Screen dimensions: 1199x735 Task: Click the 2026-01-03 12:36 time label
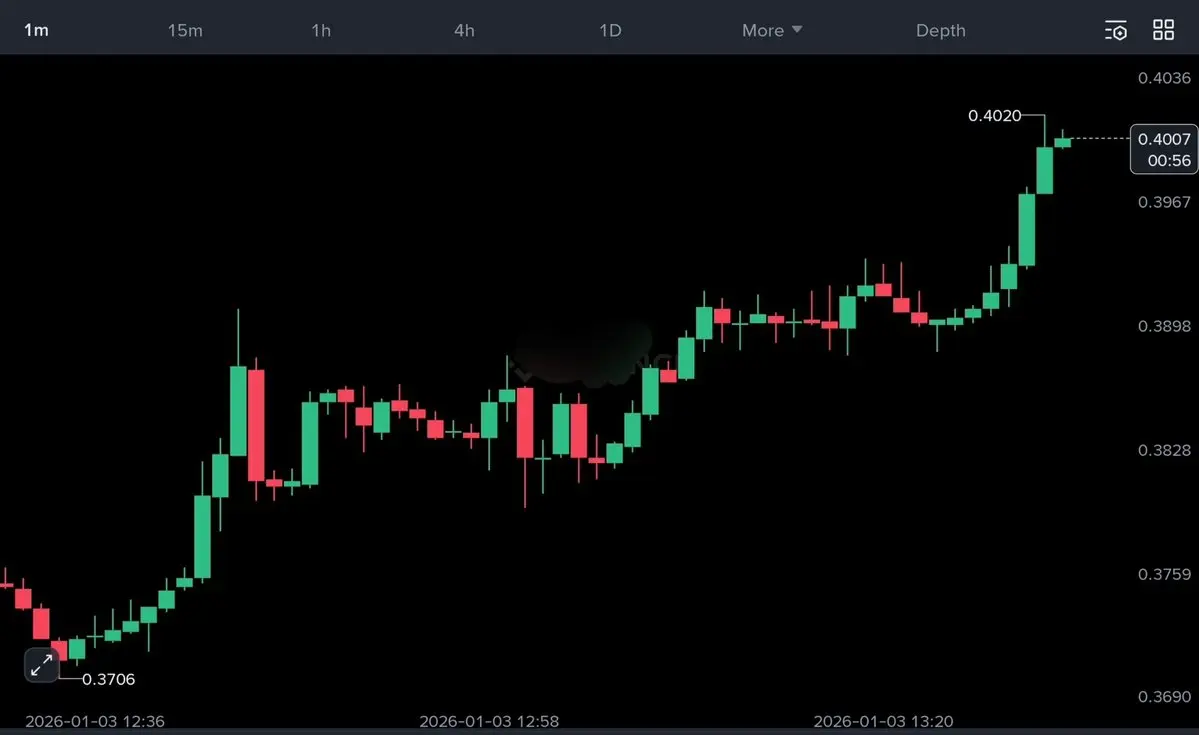pyautogui.click(x=95, y=721)
